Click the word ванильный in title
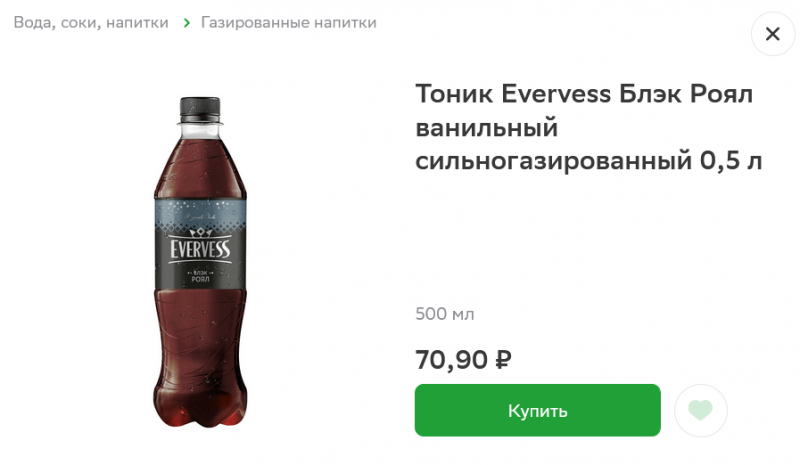Viewport: 800px width, 465px height. 487,128
